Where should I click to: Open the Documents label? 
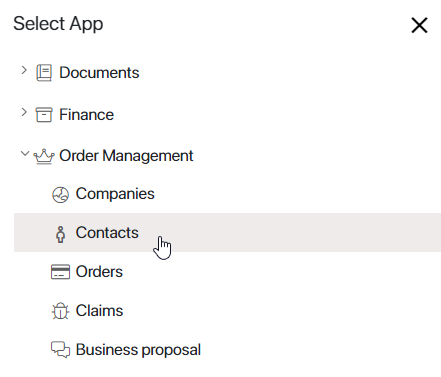(x=99, y=73)
